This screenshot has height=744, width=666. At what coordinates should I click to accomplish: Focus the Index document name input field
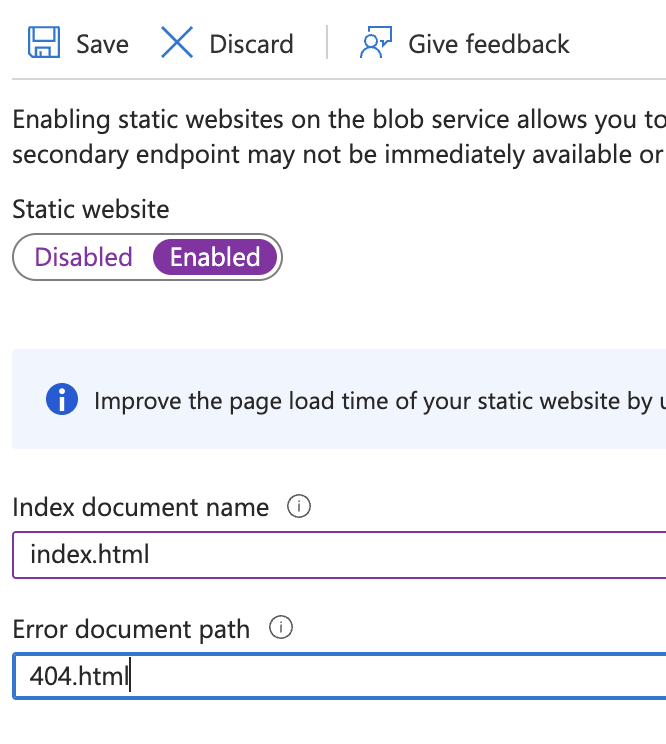point(339,555)
